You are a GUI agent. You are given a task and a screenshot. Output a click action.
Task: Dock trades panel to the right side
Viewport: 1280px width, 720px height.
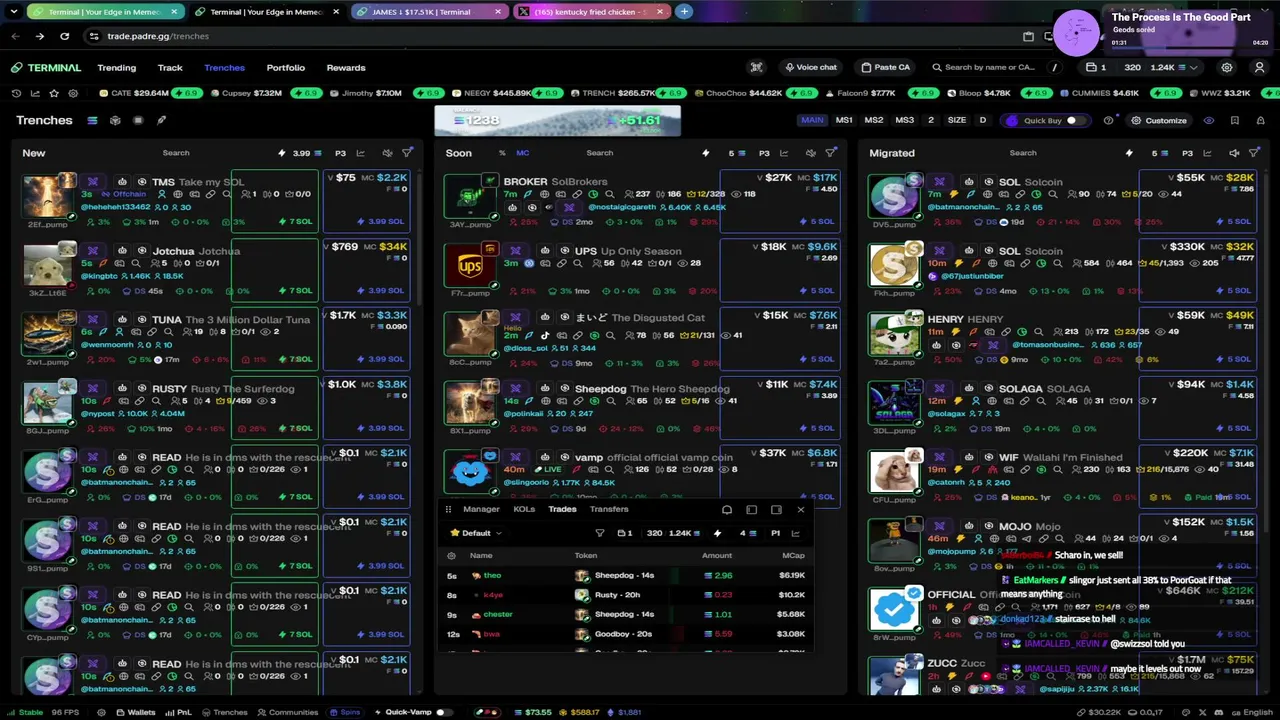(x=776, y=510)
